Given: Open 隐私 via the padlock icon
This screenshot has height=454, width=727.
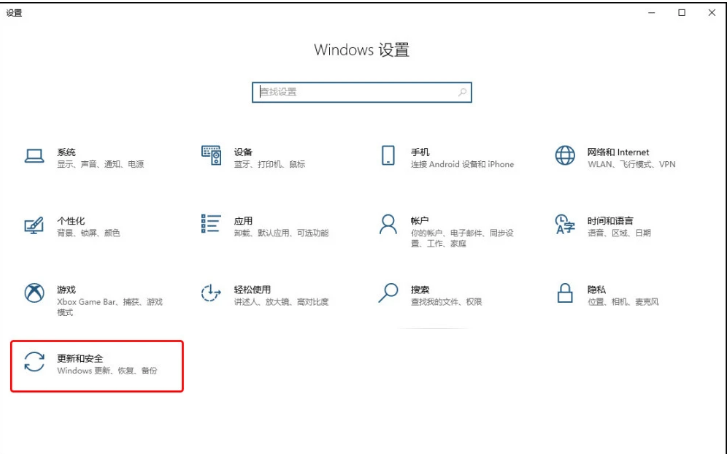Looking at the screenshot, I should coord(565,292).
